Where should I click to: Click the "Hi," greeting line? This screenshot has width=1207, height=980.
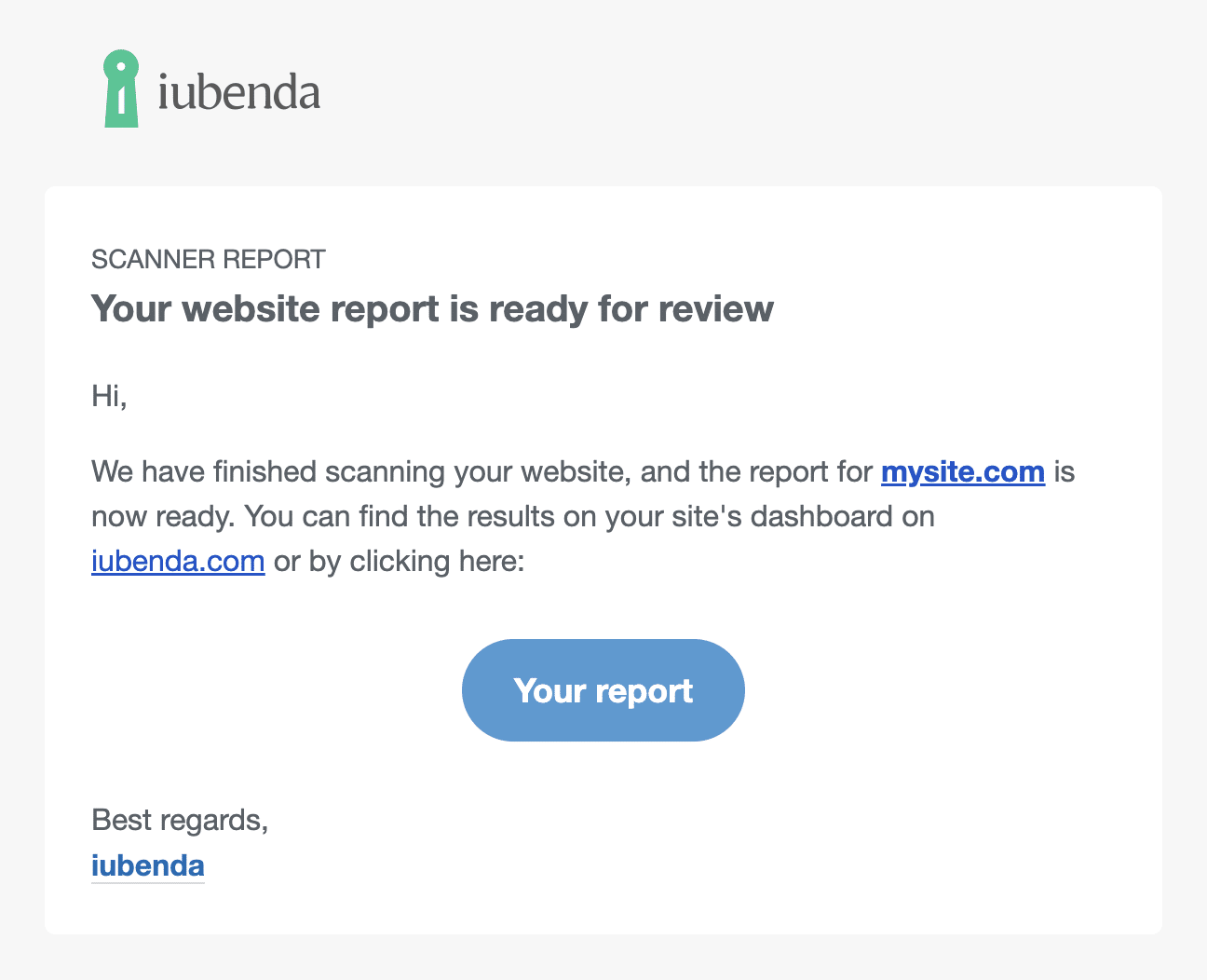[x=109, y=396]
